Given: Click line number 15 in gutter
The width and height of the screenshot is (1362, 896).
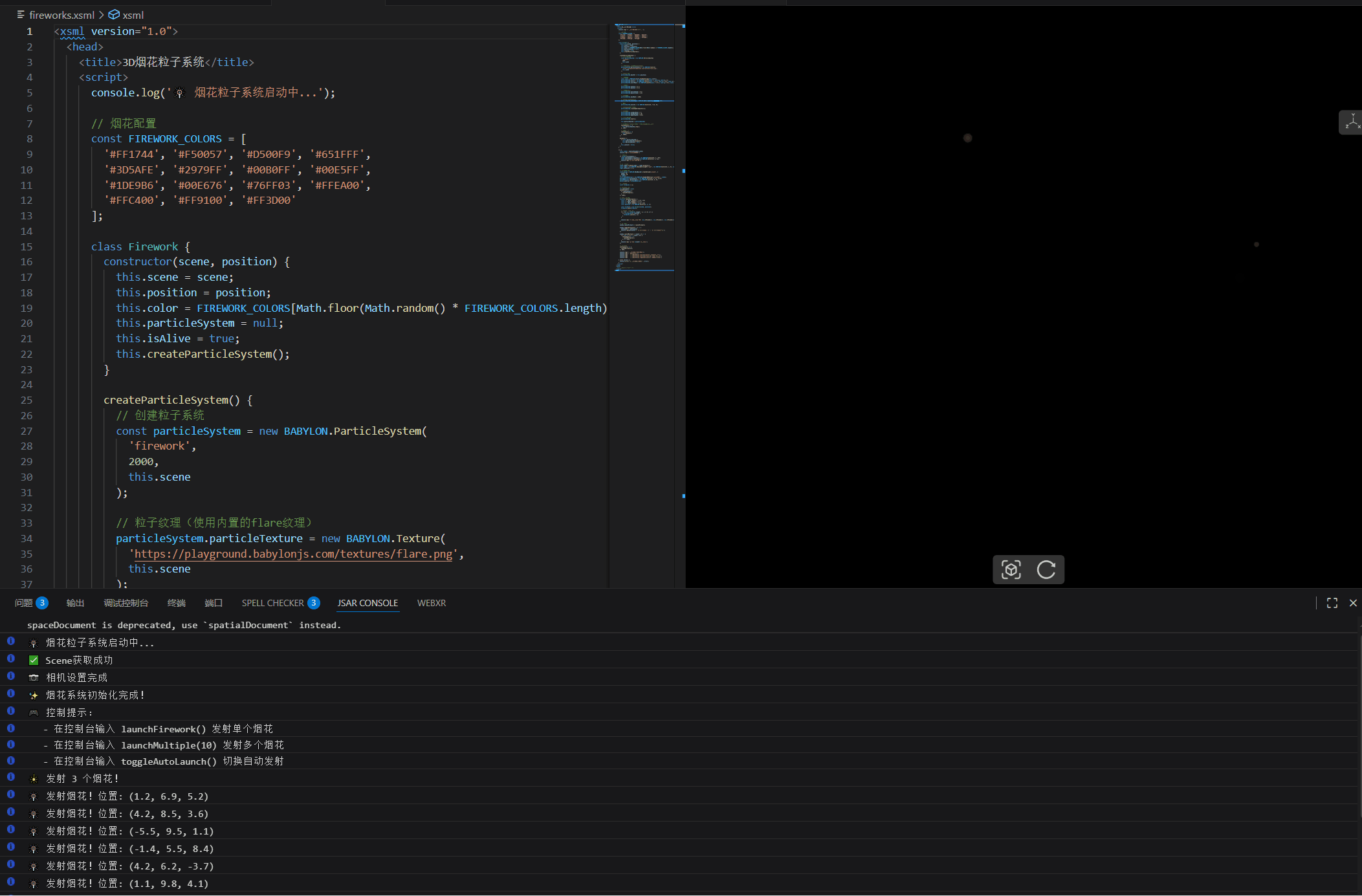Looking at the screenshot, I should [27, 246].
